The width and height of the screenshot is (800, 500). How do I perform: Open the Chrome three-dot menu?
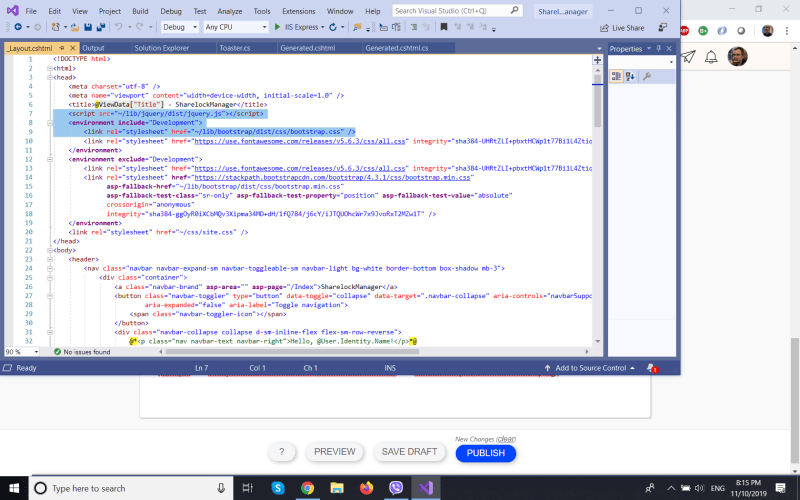coord(787,31)
